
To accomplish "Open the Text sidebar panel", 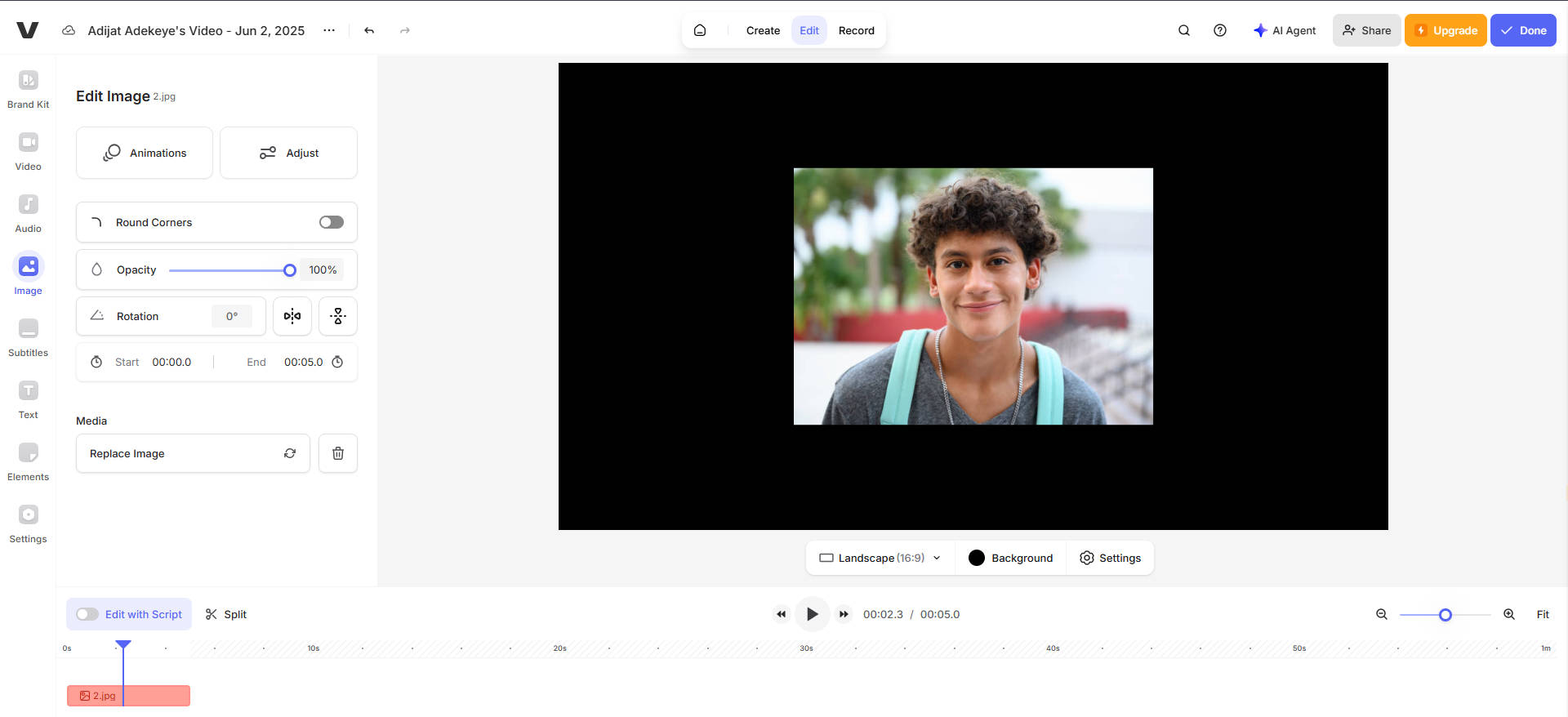I will coord(28,399).
